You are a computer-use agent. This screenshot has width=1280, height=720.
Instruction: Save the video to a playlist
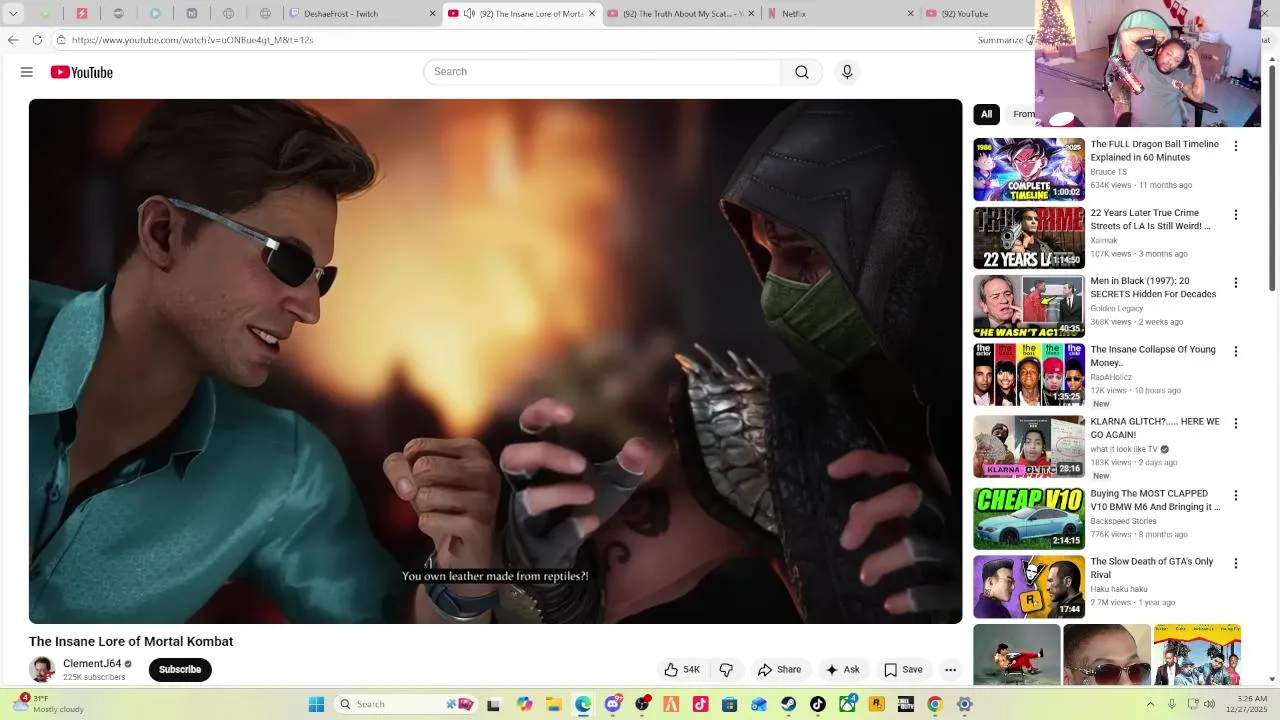coord(903,670)
